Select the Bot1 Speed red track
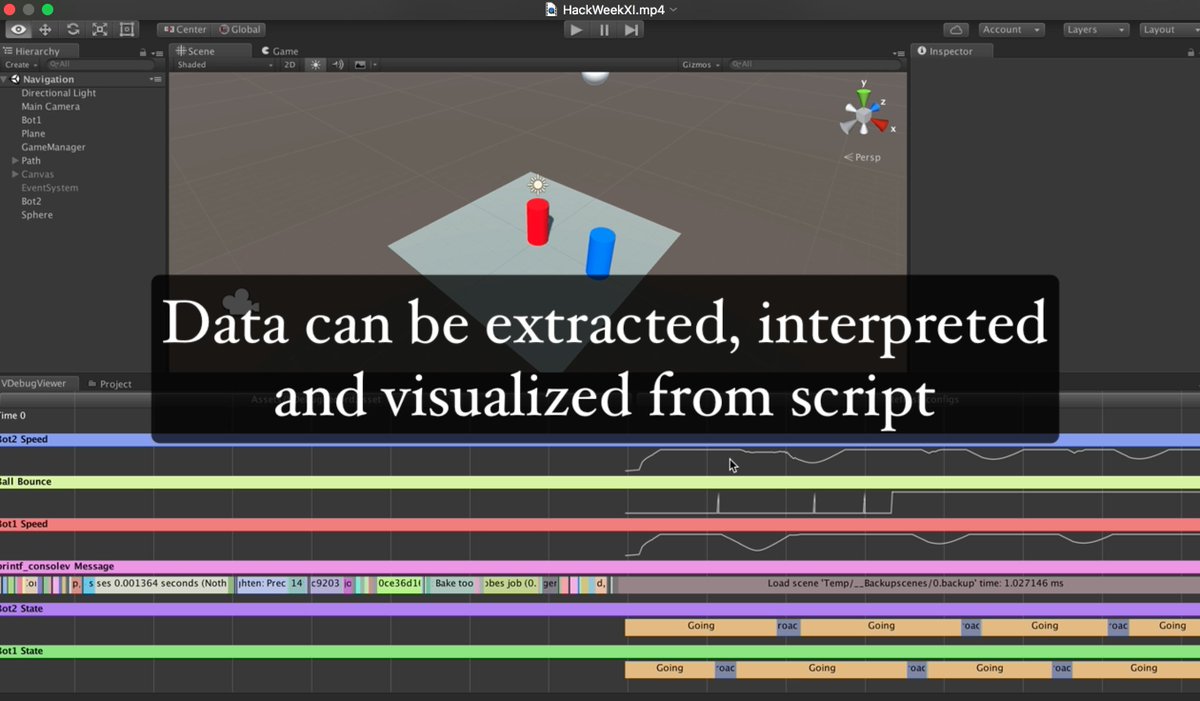 click(x=600, y=524)
